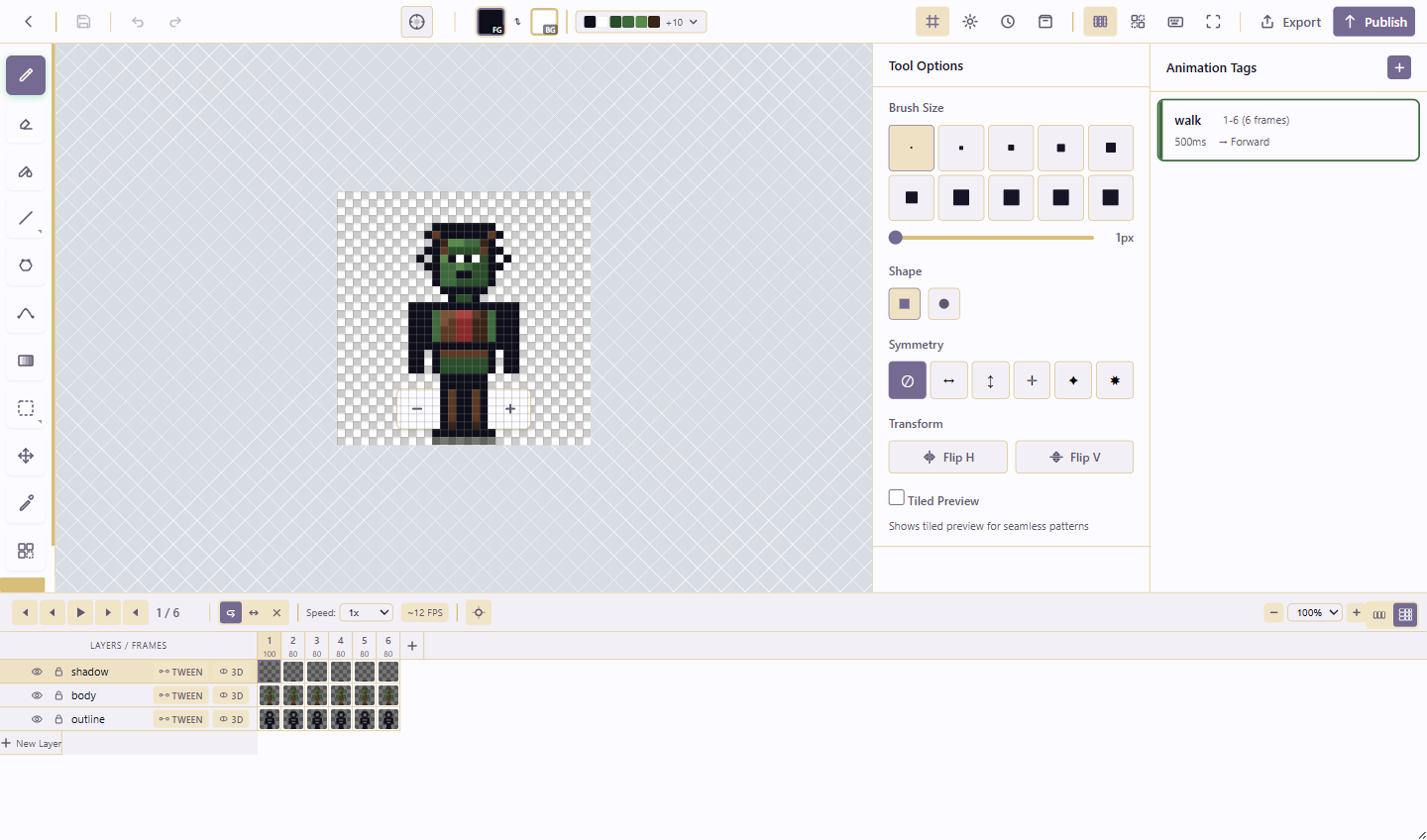Screen dimensions: 1427x840
Task: Lock the body layer
Action: click(x=58, y=695)
